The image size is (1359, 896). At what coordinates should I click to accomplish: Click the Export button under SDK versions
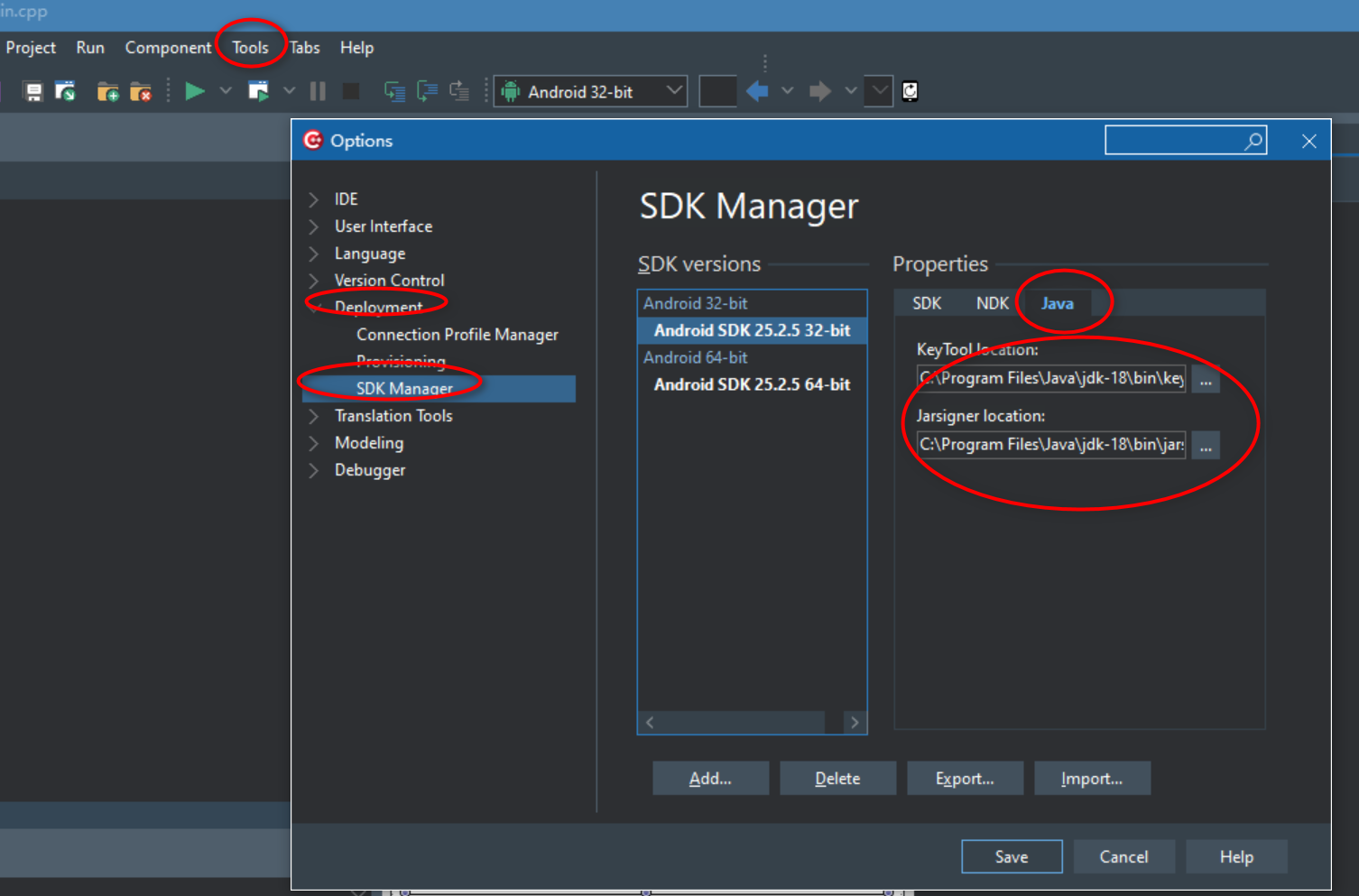coord(965,778)
